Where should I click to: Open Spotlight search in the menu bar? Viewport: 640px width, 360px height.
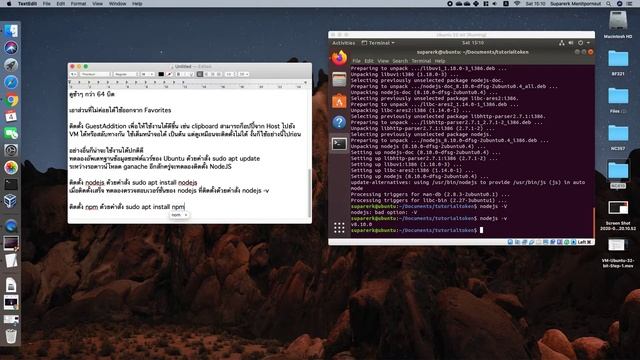[x=609, y=4]
